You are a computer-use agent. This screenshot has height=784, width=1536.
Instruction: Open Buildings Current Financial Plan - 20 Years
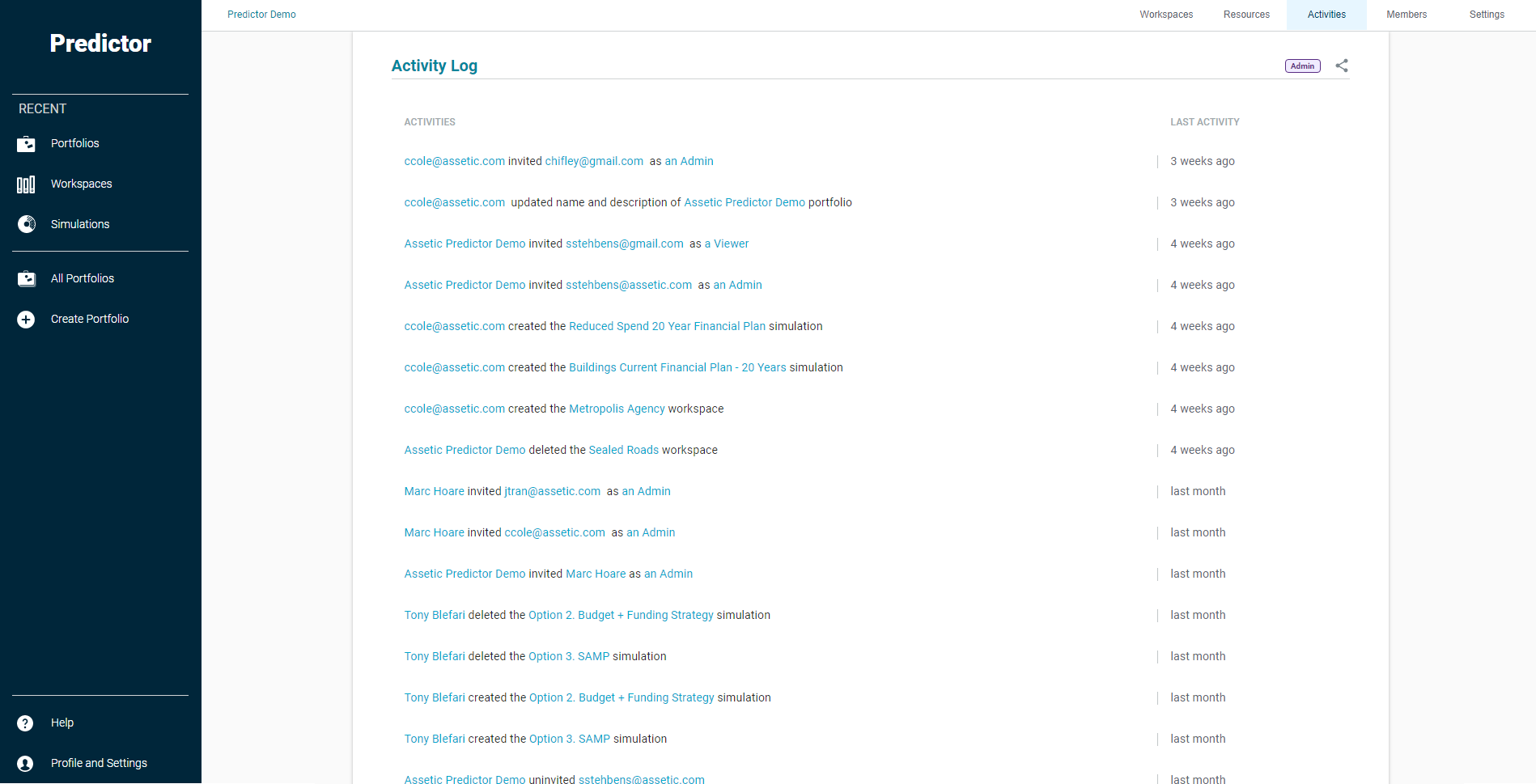(x=677, y=367)
